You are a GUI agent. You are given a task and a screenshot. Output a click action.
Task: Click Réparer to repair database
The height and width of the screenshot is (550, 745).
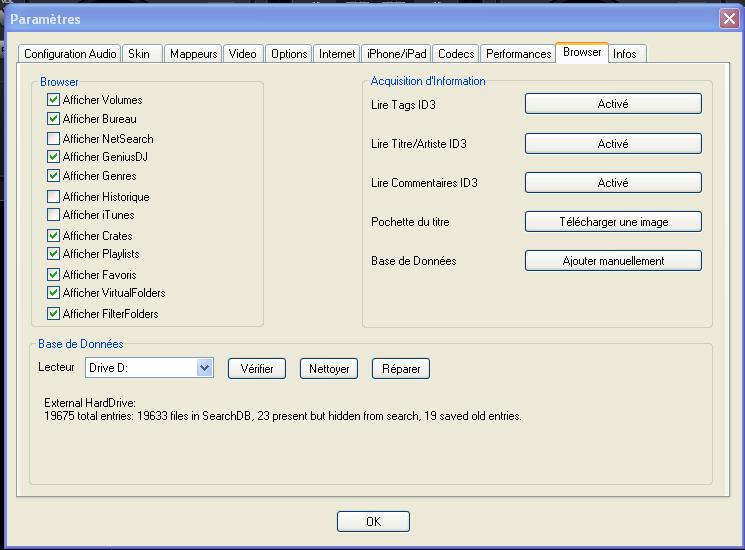401,369
